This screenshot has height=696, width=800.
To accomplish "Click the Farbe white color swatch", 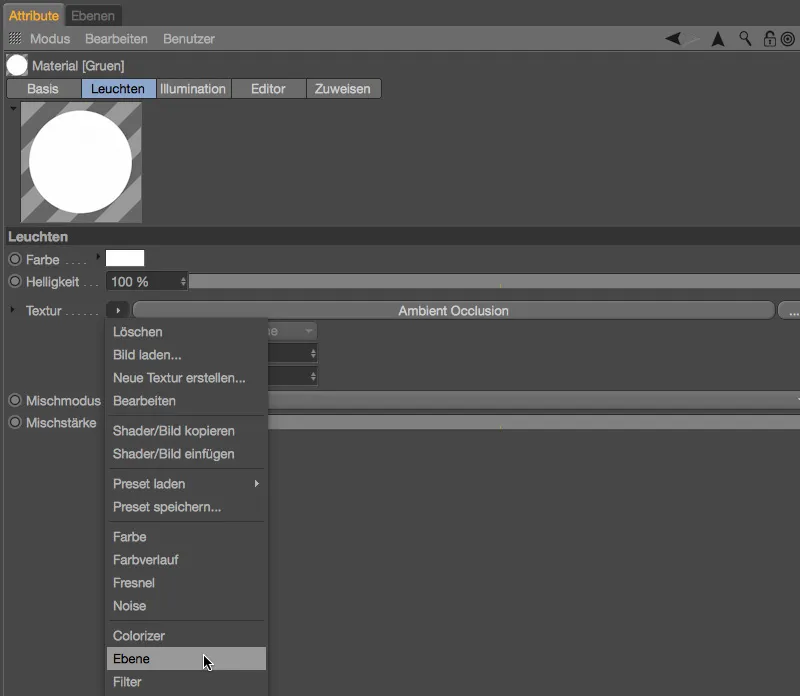I will coord(125,257).
